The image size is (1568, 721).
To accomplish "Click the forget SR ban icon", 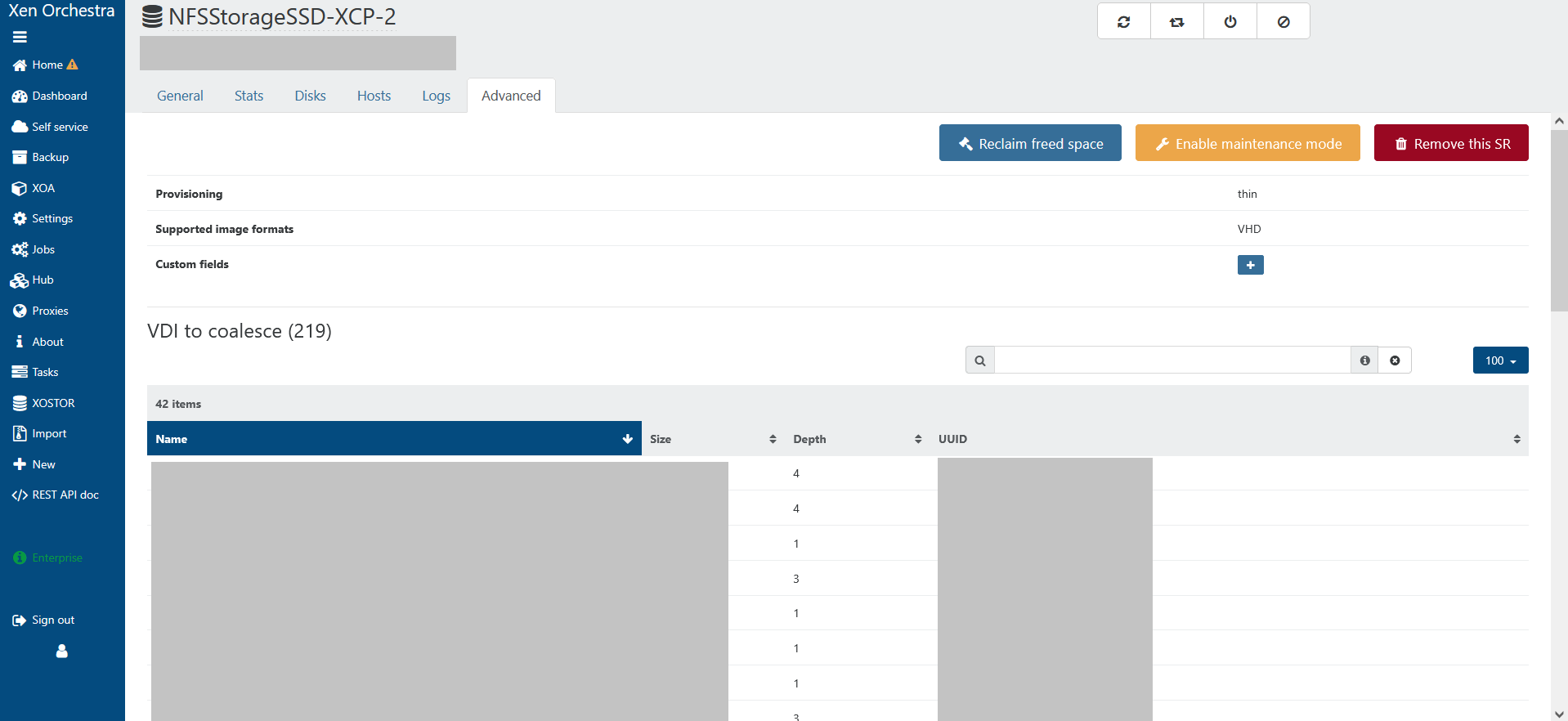I will click(1283, 22).
